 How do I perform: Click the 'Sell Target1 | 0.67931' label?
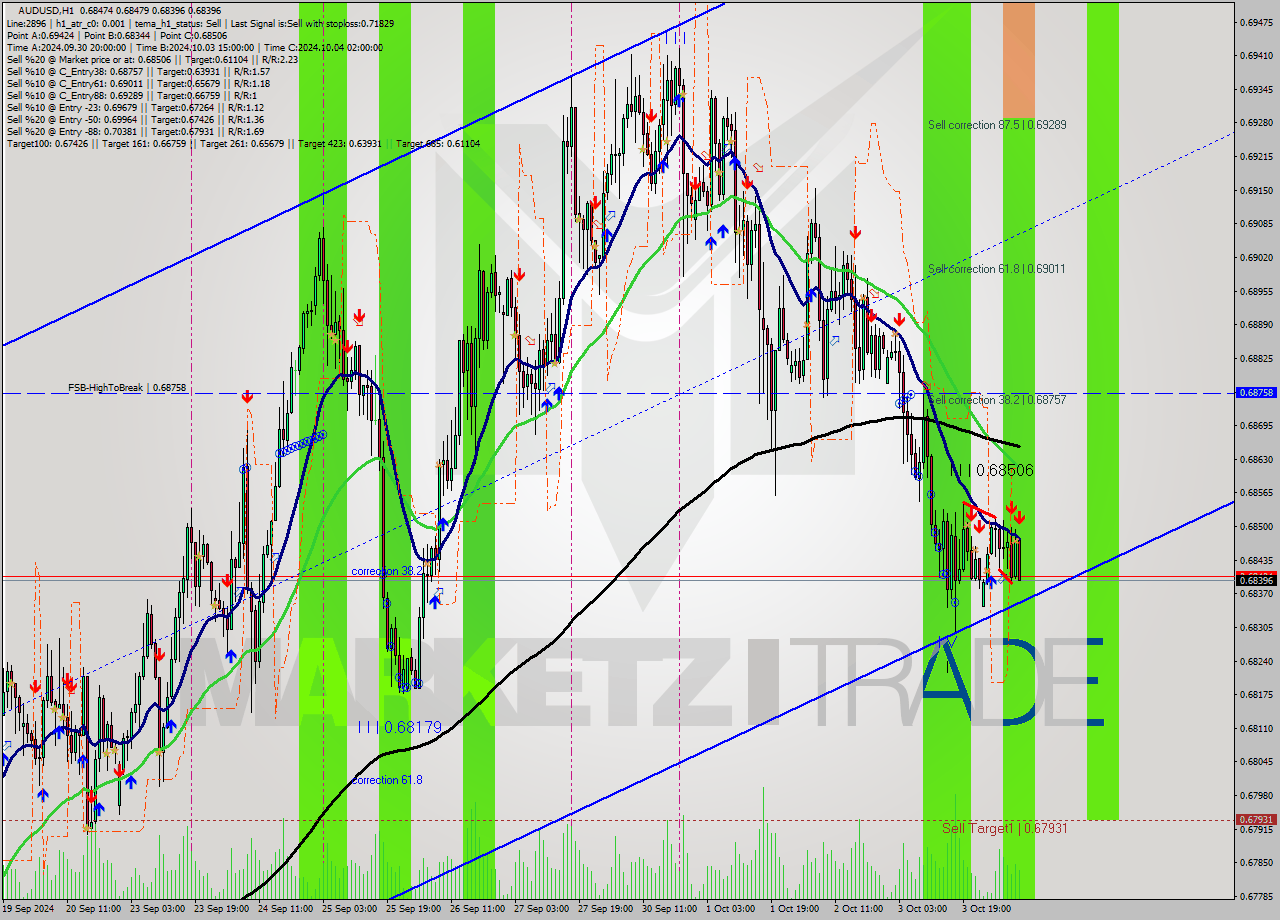pos(1004,829)
